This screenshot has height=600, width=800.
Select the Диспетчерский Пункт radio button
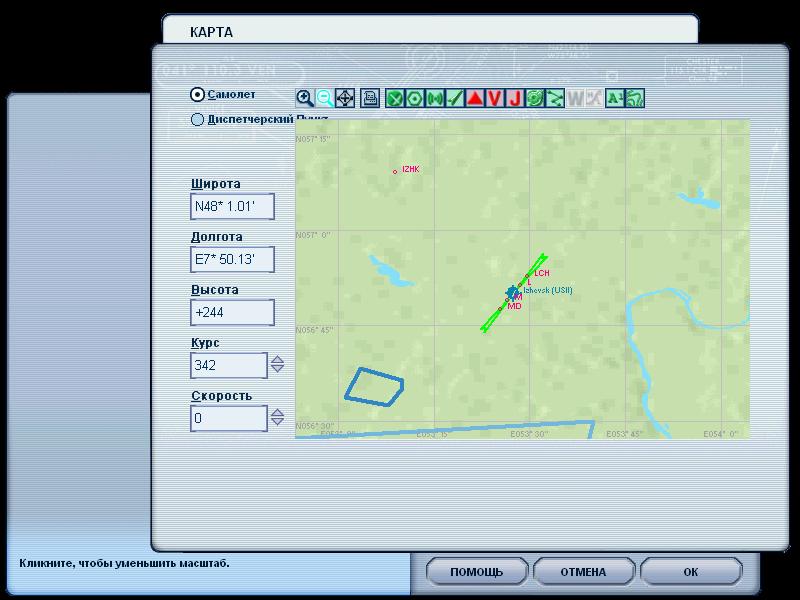[197, 119]
